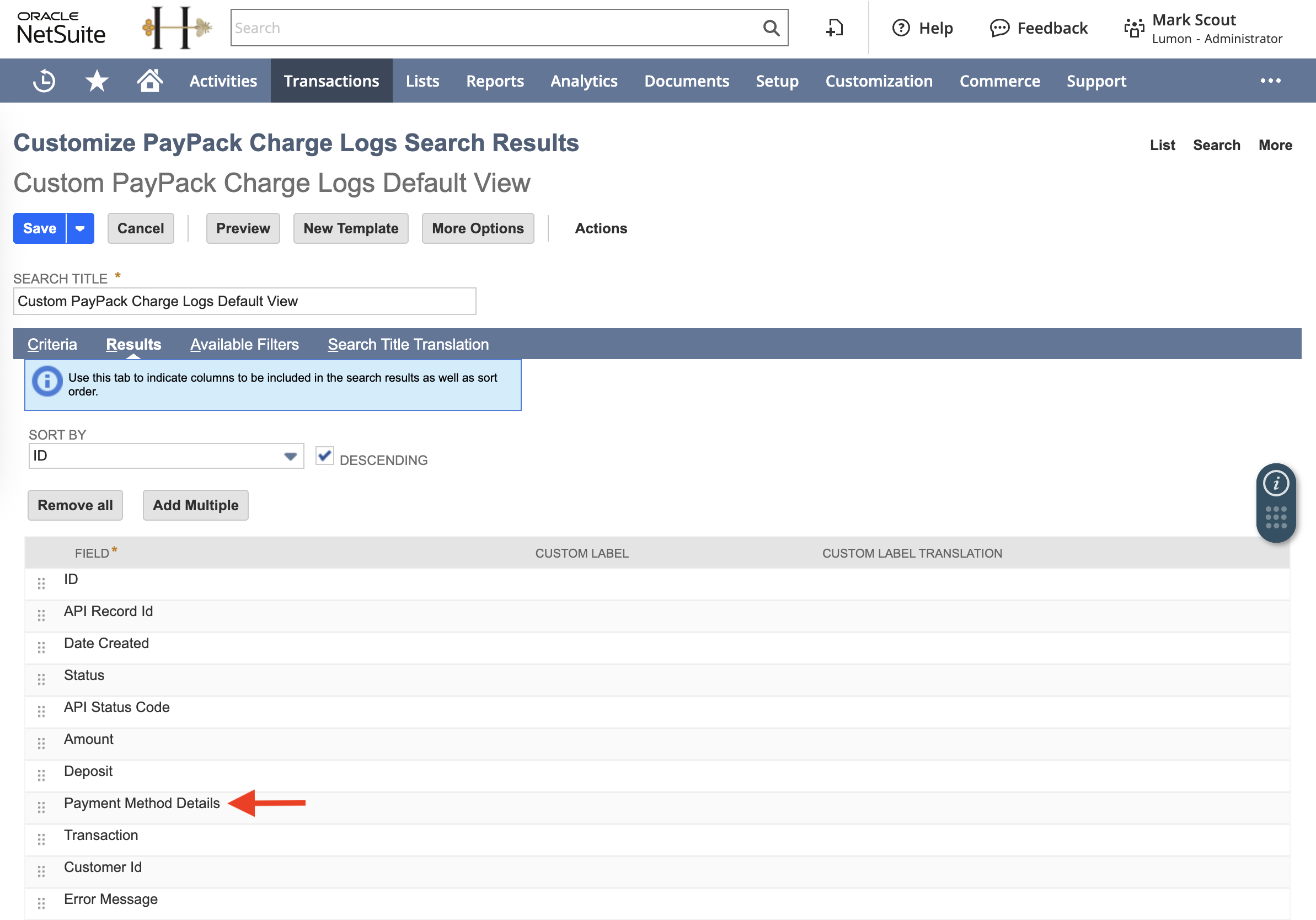
Task: Open the Create New document icon
Action: point(834,28)
